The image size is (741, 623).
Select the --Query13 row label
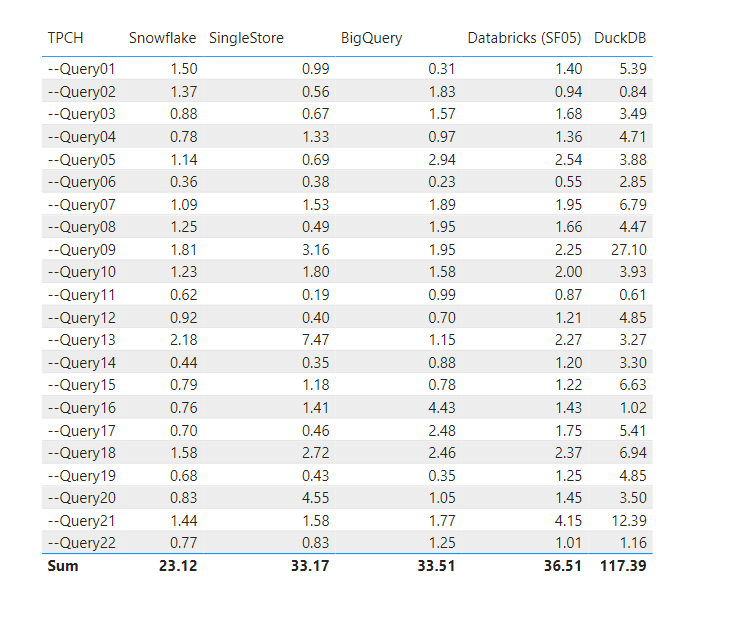click(x=82, y=340)
